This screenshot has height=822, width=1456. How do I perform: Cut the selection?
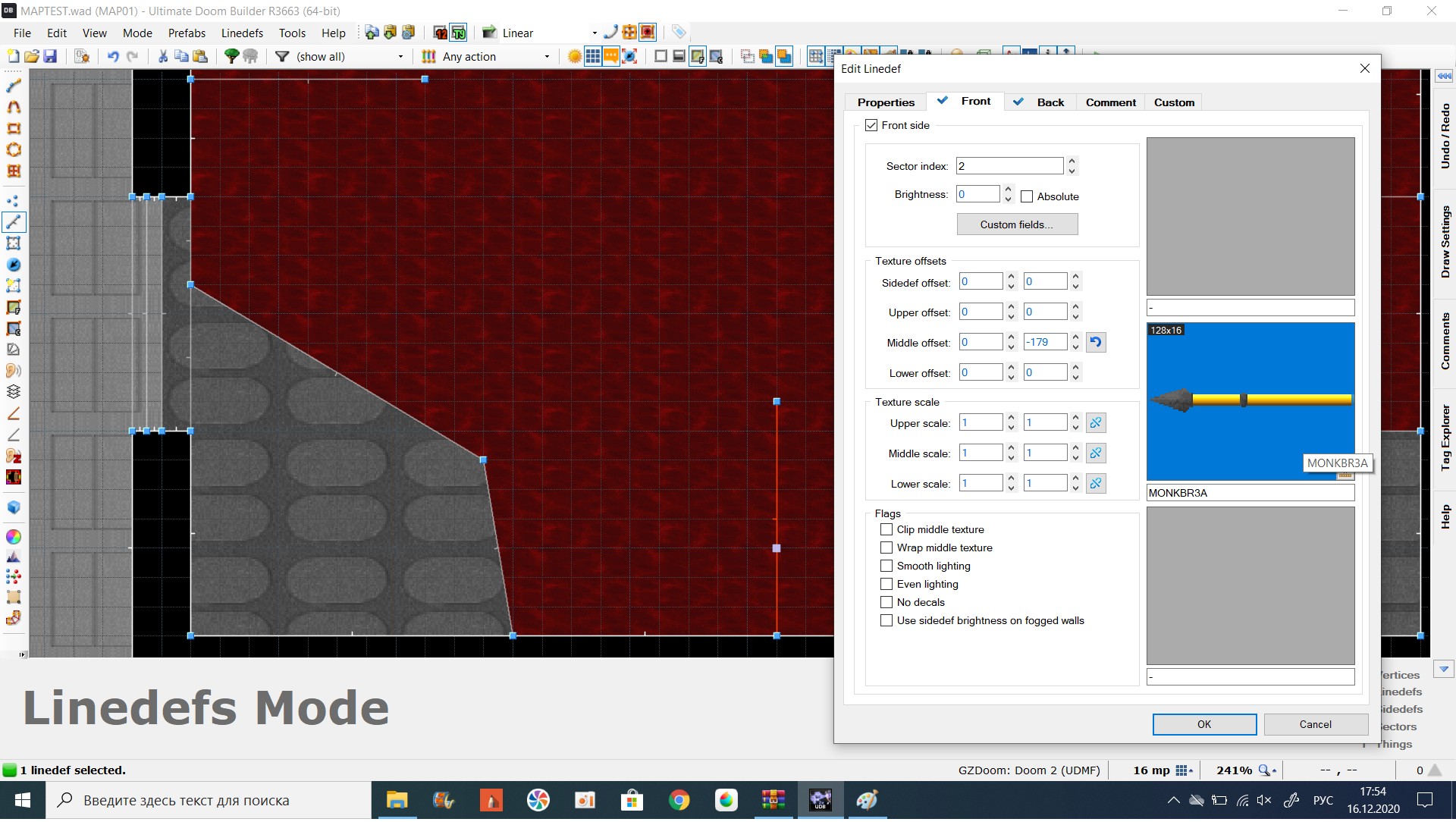(163, 56)
